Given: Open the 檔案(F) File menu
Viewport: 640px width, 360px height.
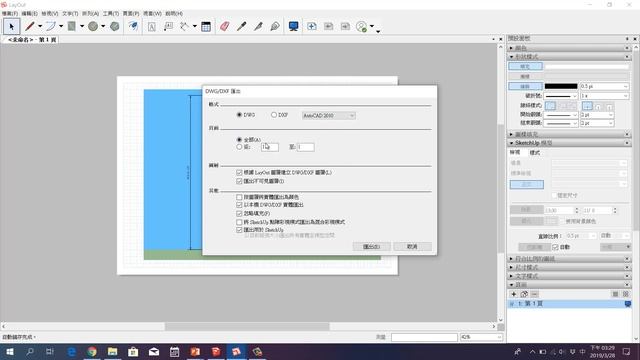Looking at the screenshot, I should pyautogui.click(x=10, y=13).
